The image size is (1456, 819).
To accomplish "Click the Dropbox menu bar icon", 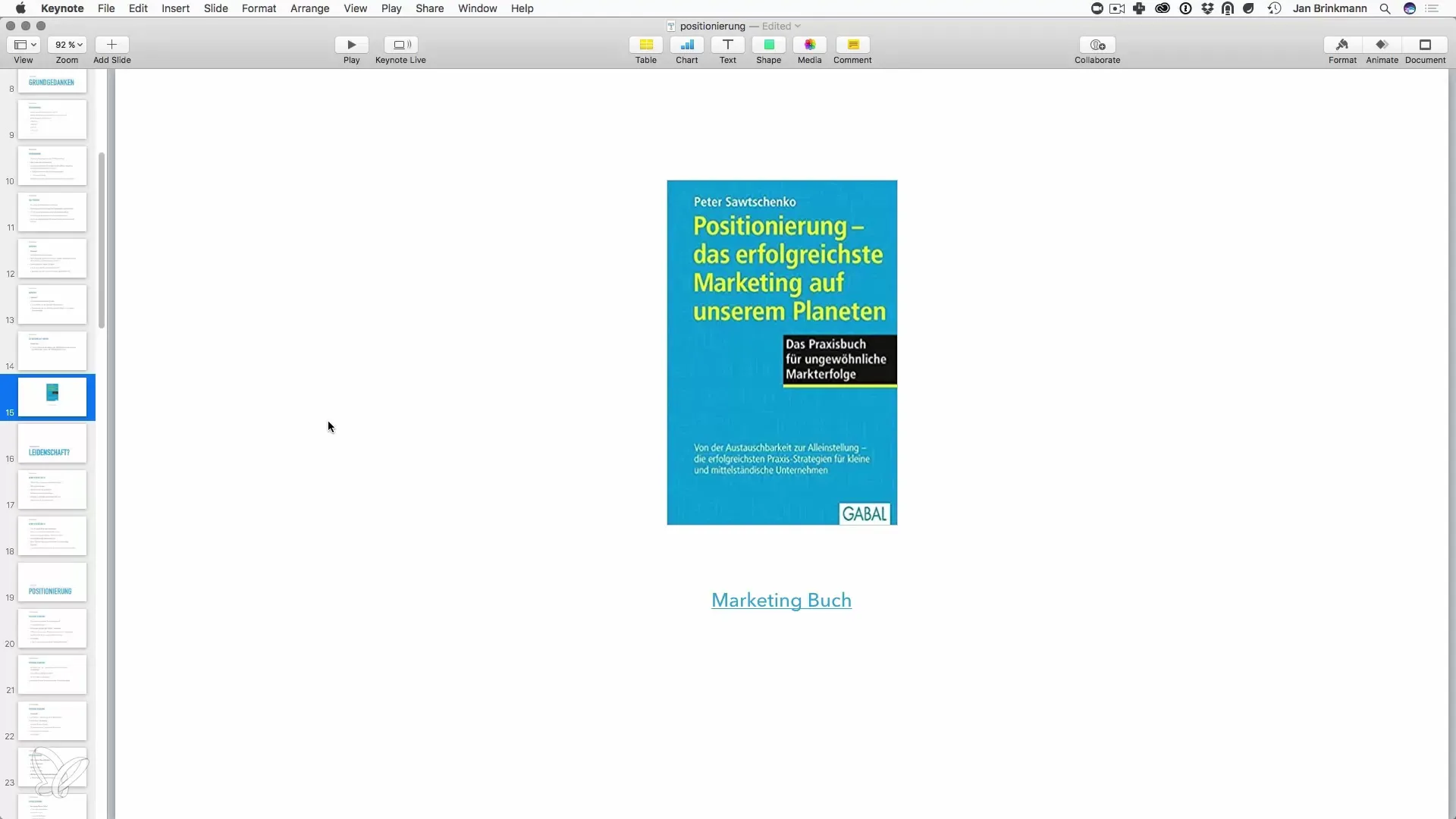I will pos(1207,8).
